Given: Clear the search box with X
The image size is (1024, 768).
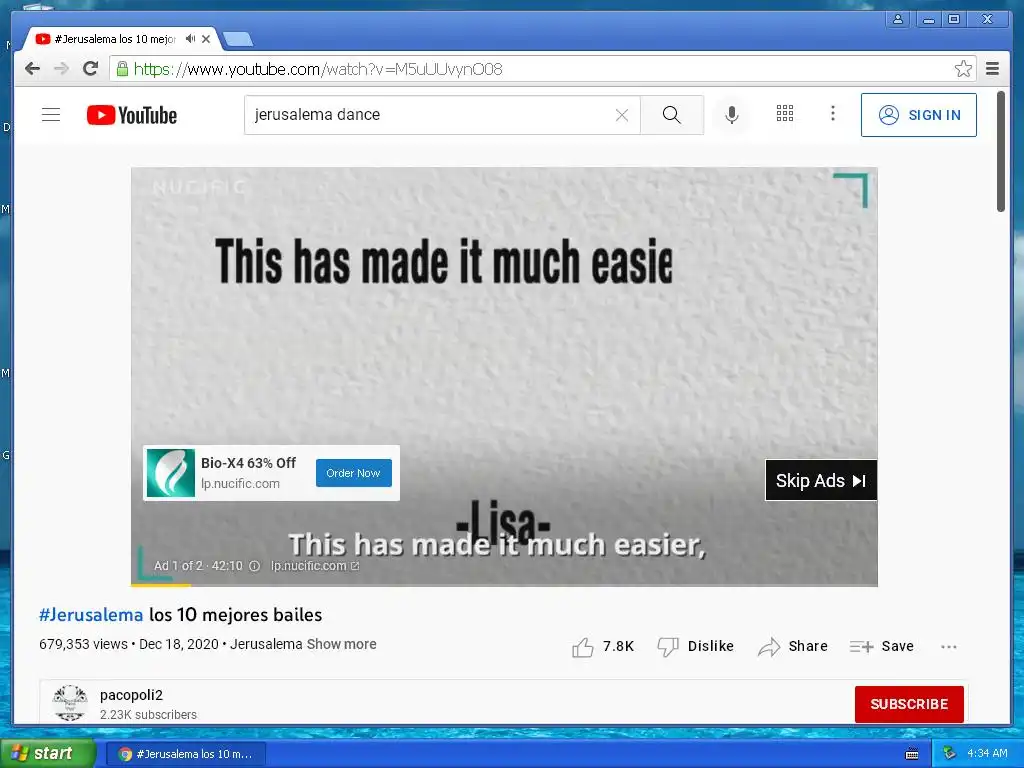Looking at the screenshot, I should (622, 115).
